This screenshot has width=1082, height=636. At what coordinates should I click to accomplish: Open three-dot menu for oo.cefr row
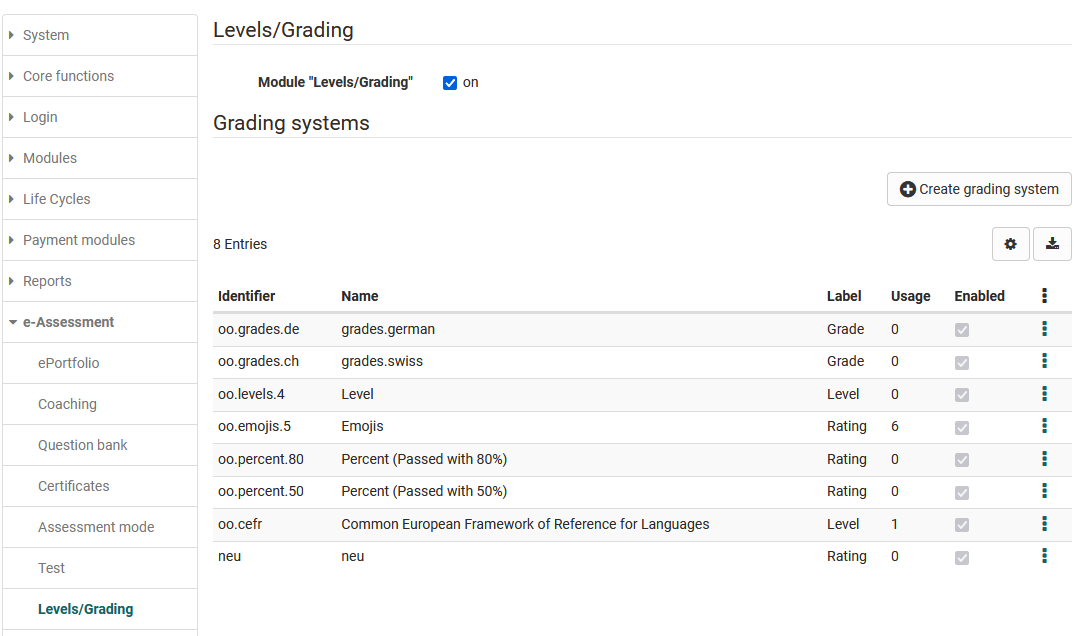[x=1044, y=524]
